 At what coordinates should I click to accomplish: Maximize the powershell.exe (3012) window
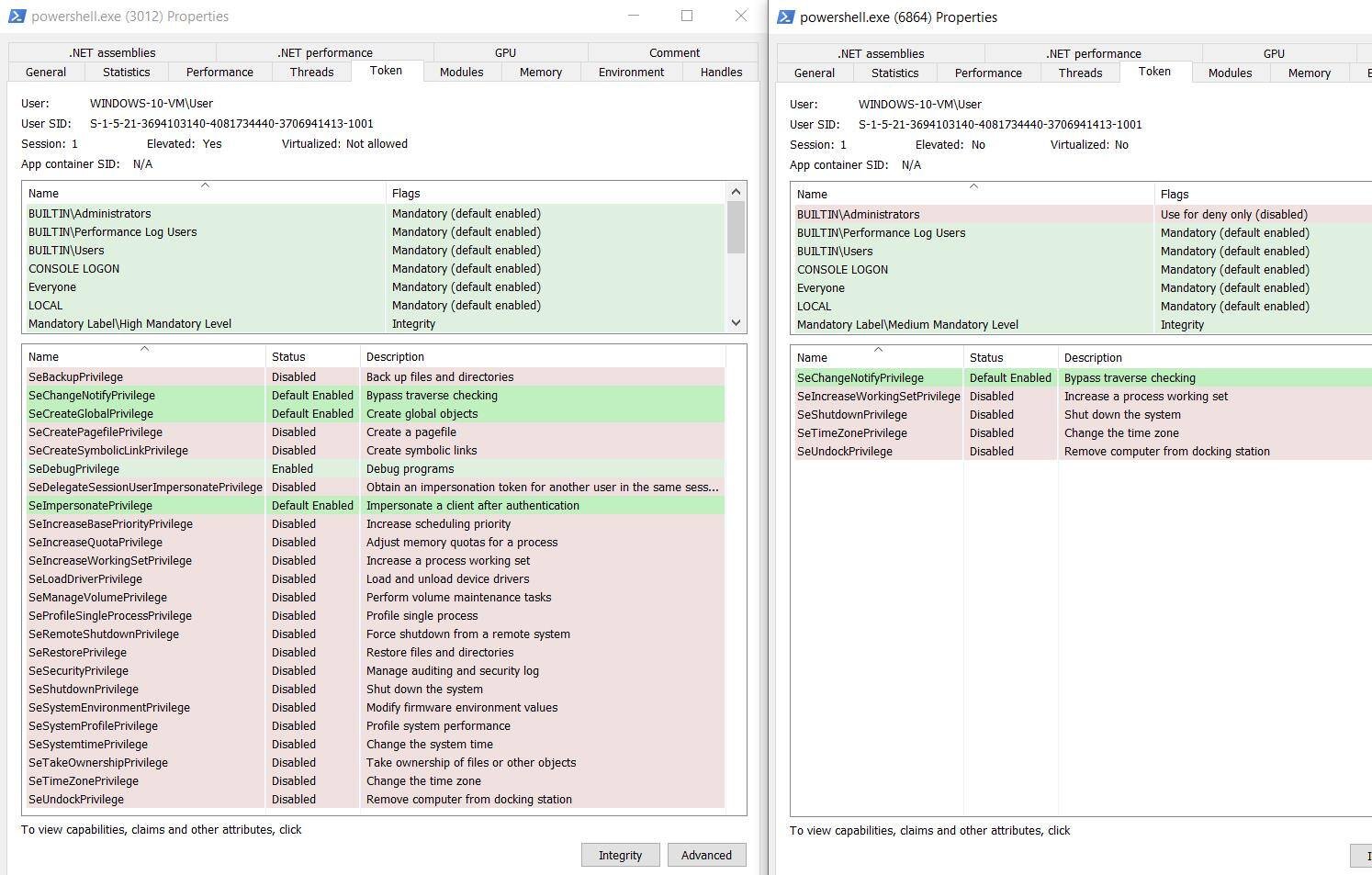click(687, 16)
